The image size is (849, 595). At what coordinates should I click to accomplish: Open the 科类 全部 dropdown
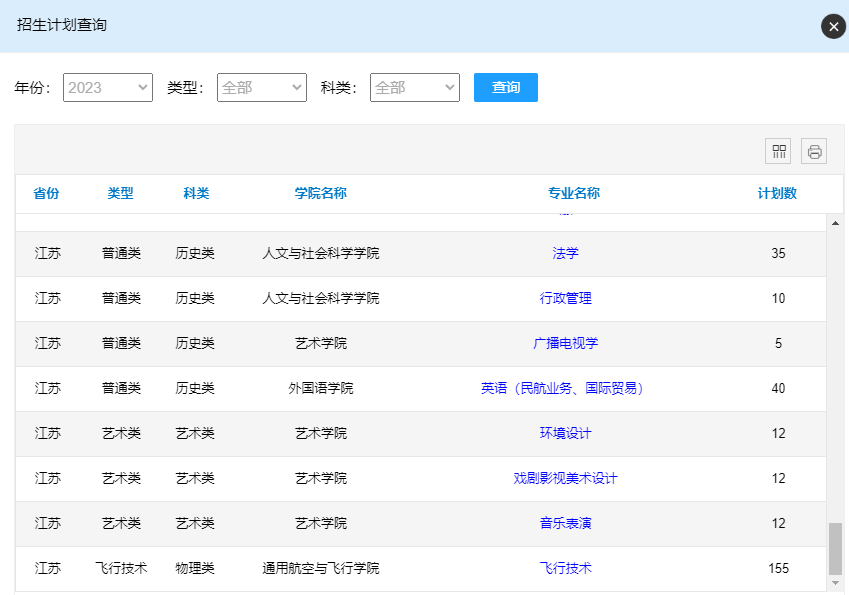point(415,88)
